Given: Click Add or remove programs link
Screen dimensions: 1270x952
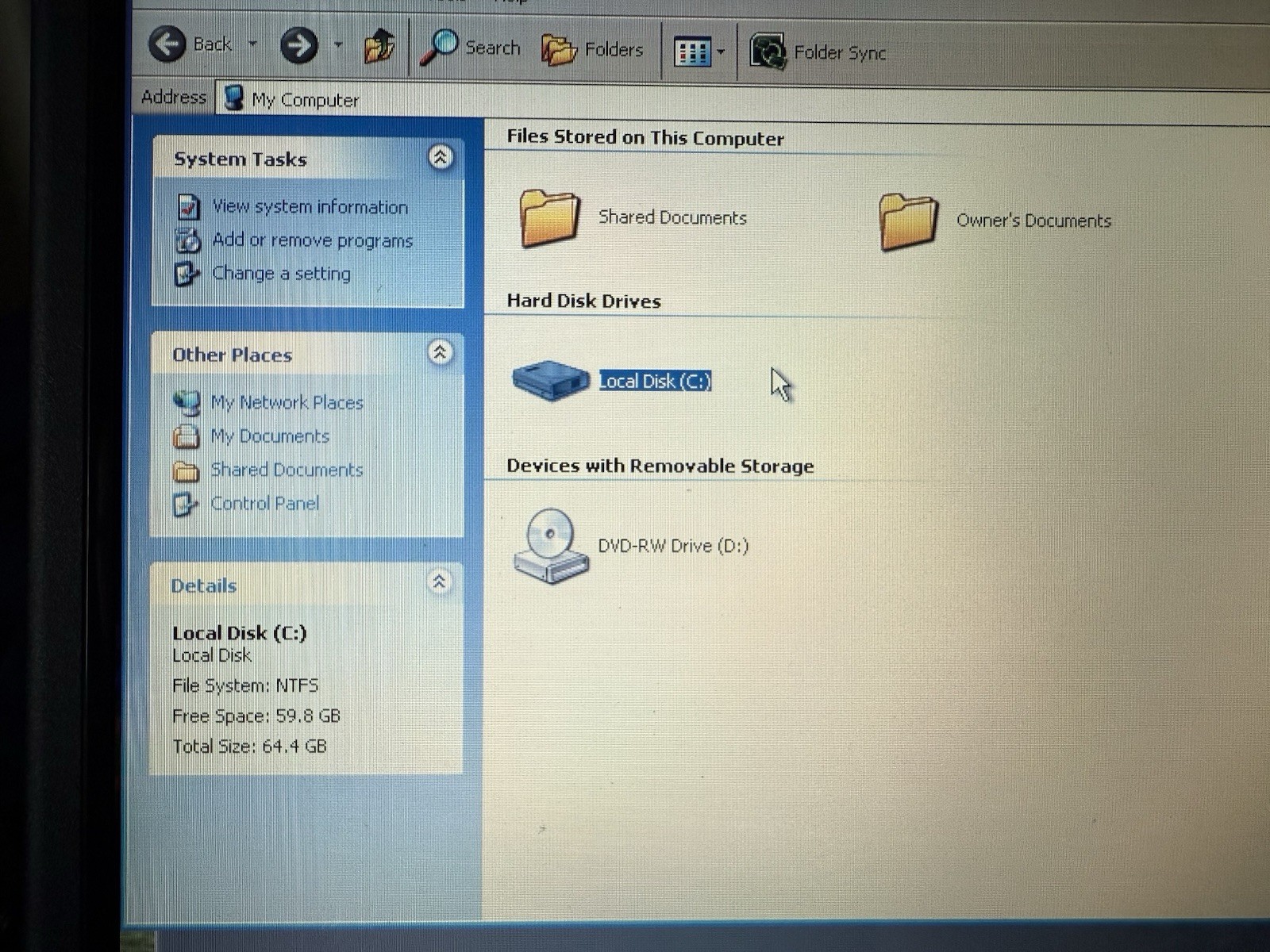Looking at the screenshot, I should click(x=313, y=240).
